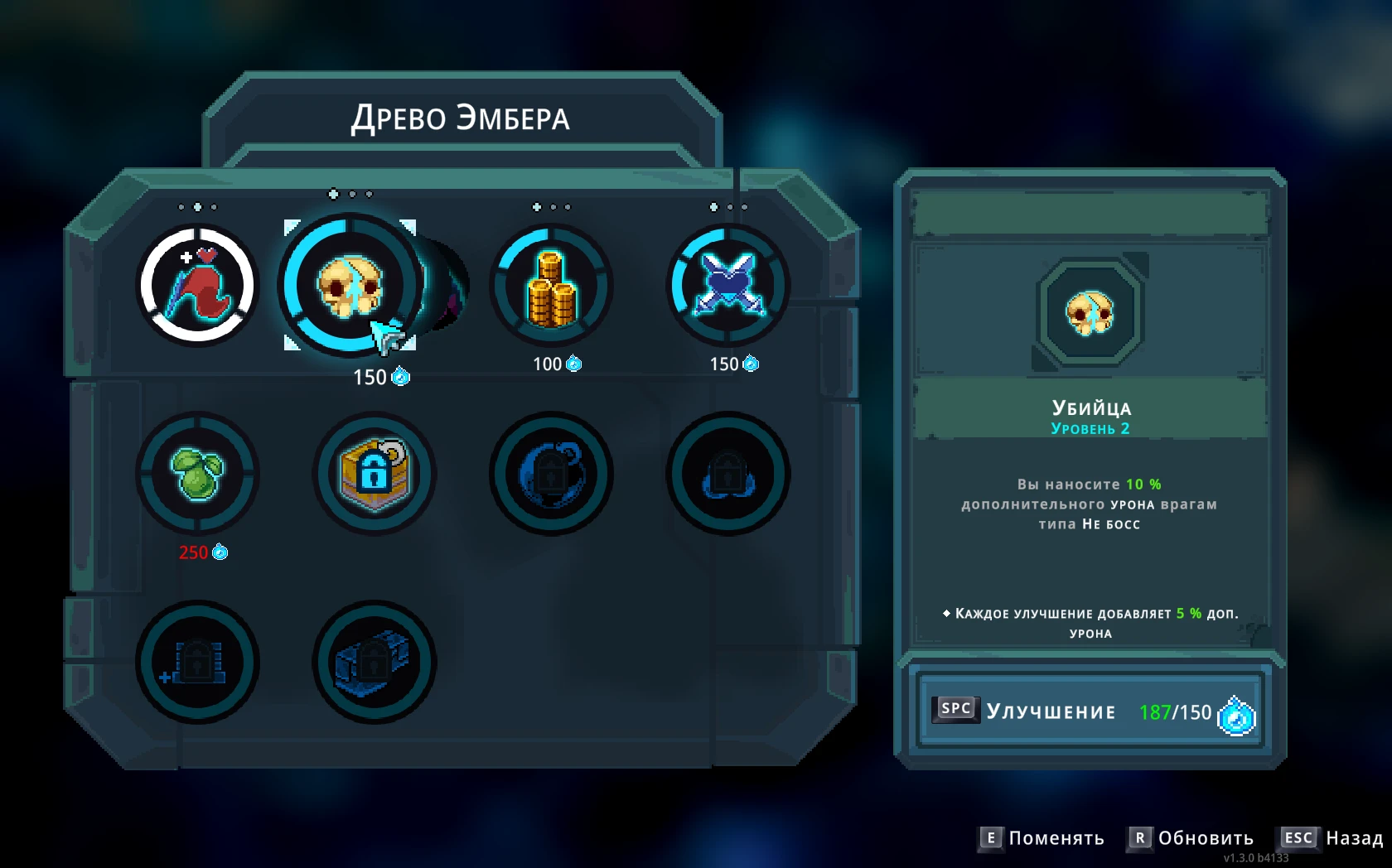Select the green pear fruit upgrade

(197, 474)
